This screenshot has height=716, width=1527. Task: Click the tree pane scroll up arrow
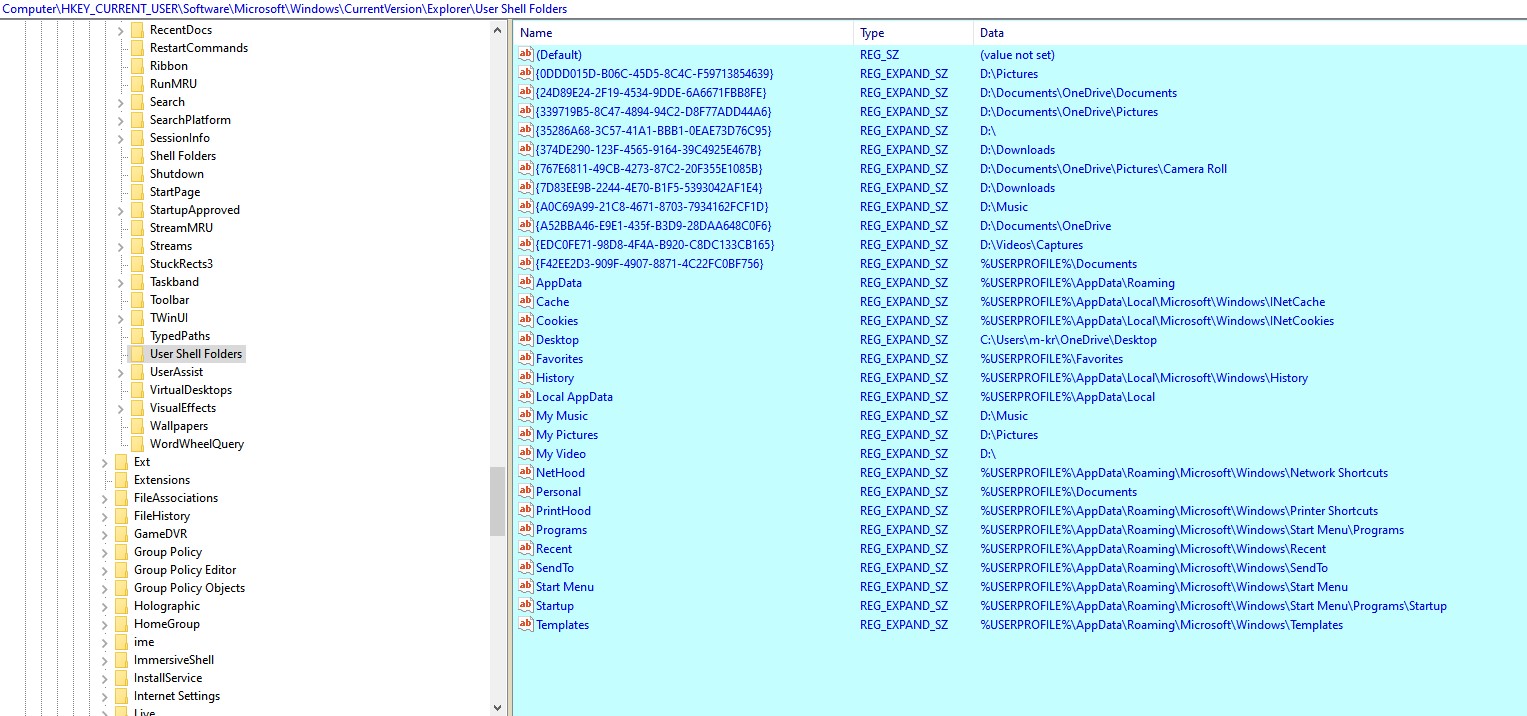pos(498,30)
